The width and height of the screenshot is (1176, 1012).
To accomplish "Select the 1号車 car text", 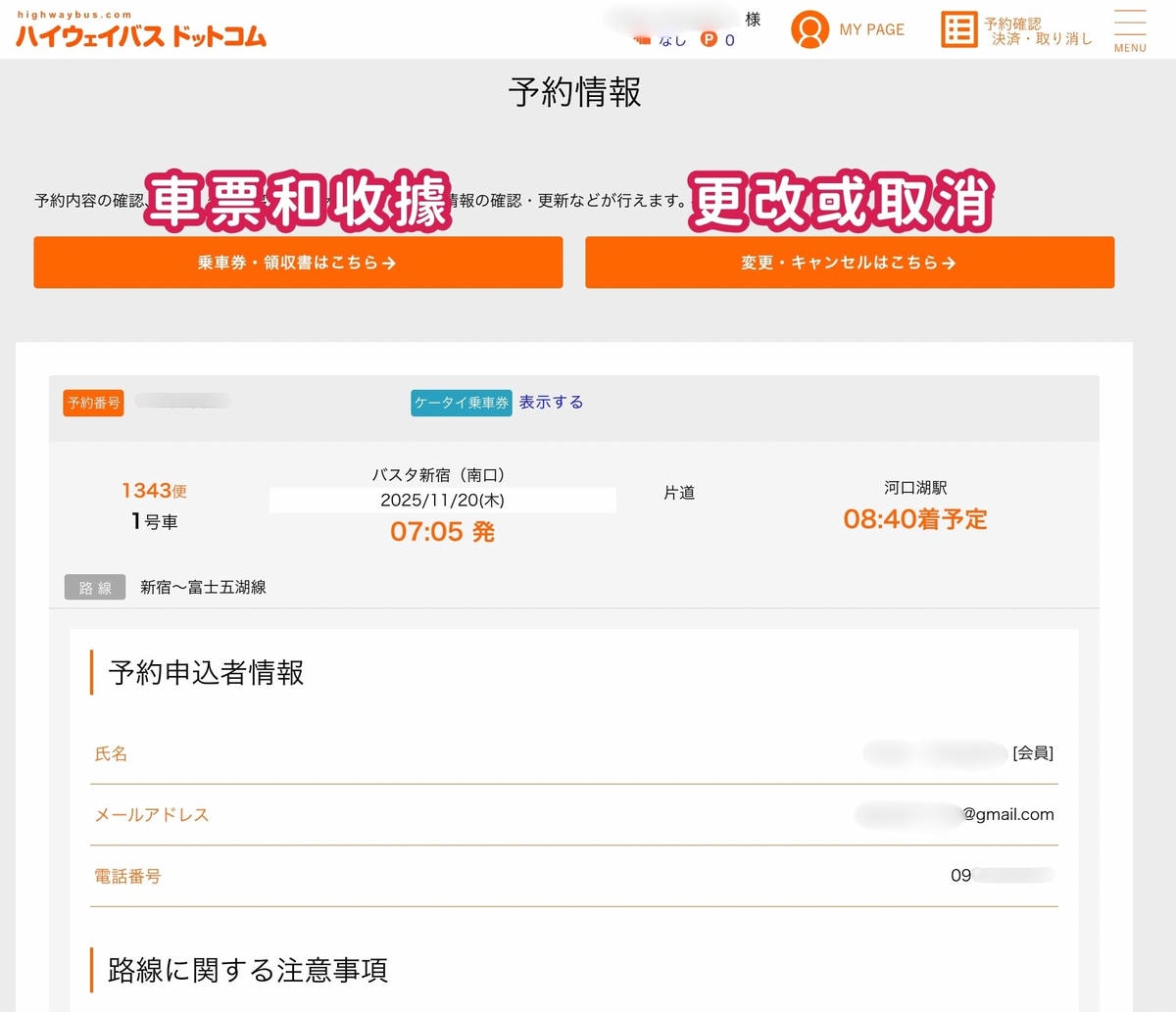I will (x=155, y=521).
